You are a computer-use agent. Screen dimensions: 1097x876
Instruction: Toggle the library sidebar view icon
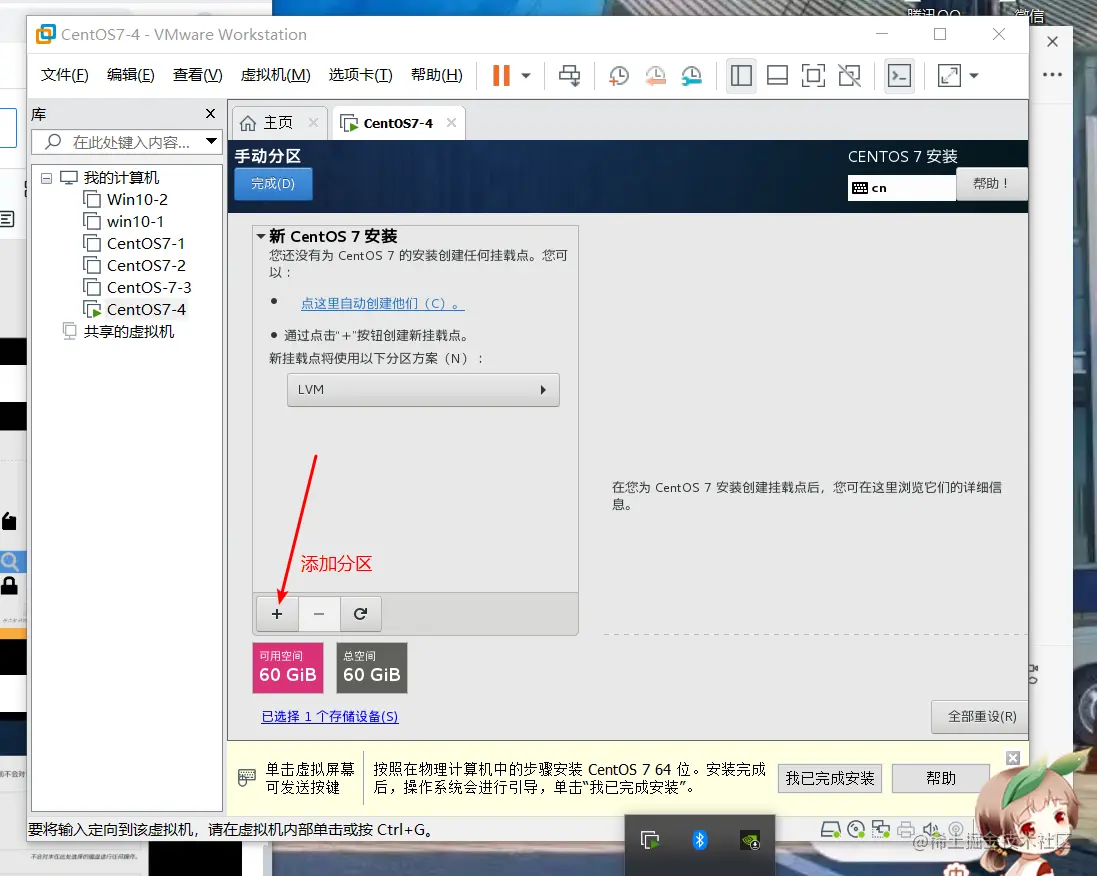coord(741,76)
